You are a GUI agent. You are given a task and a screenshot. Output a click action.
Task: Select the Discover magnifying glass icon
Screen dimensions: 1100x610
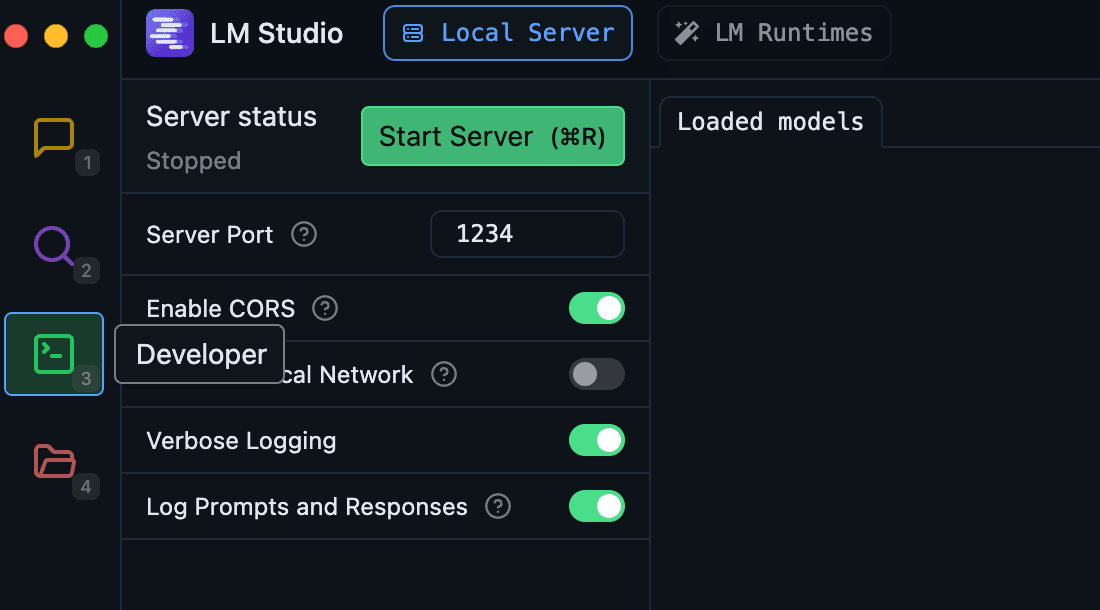[53, 247]
